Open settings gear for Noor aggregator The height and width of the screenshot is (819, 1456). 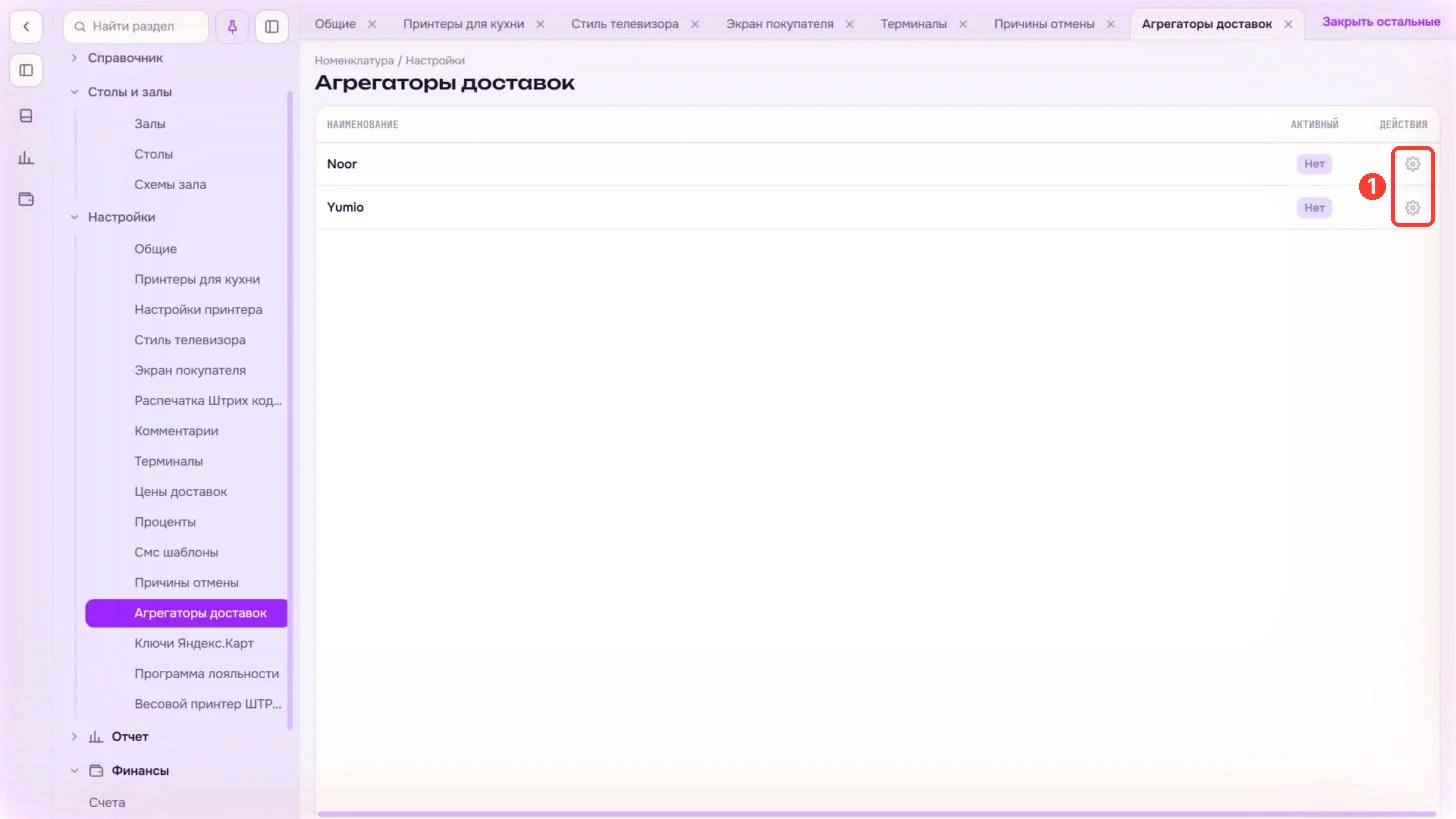pos(1412,164)
